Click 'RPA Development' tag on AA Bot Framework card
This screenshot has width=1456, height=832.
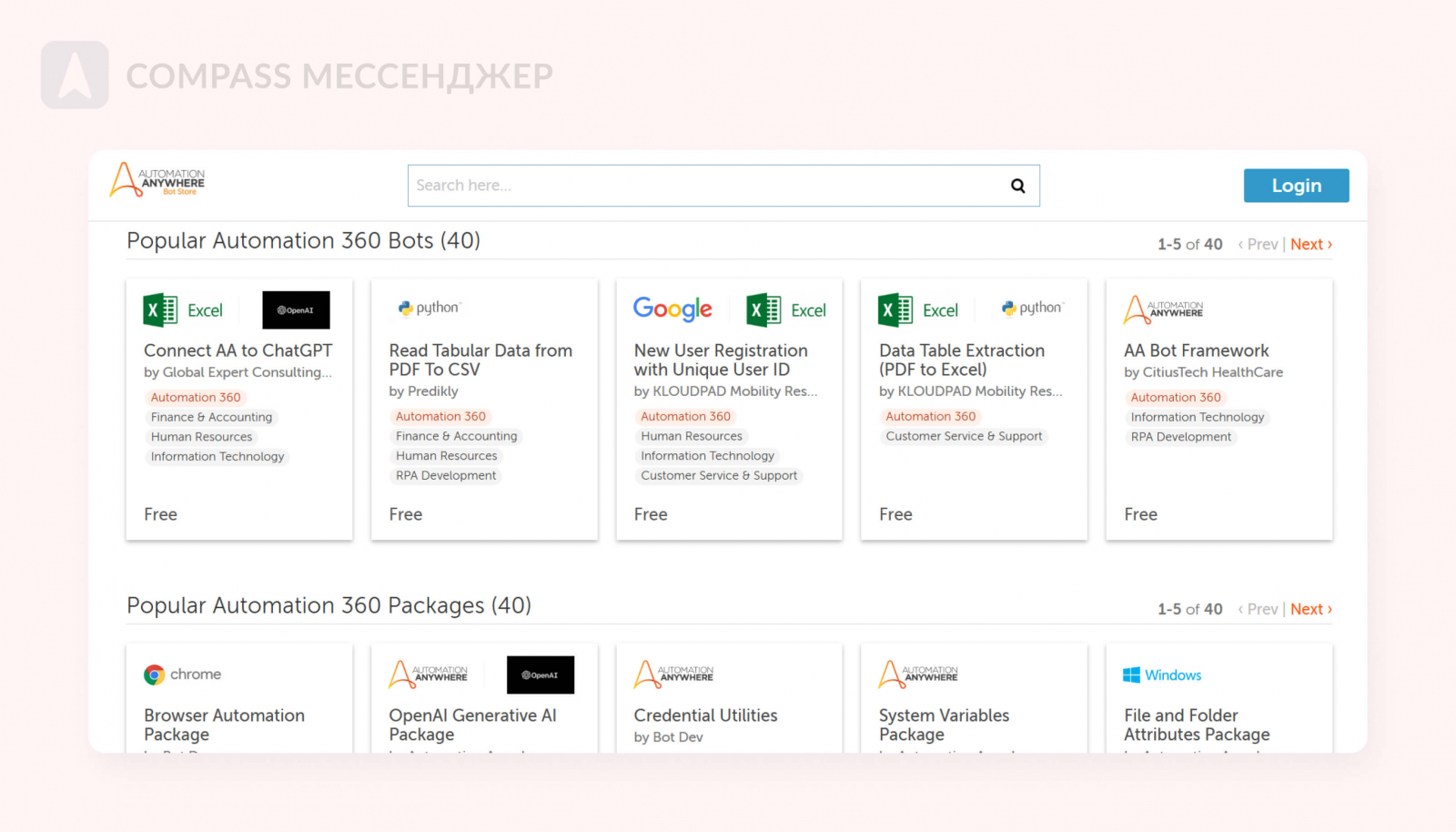point(1181,437)
